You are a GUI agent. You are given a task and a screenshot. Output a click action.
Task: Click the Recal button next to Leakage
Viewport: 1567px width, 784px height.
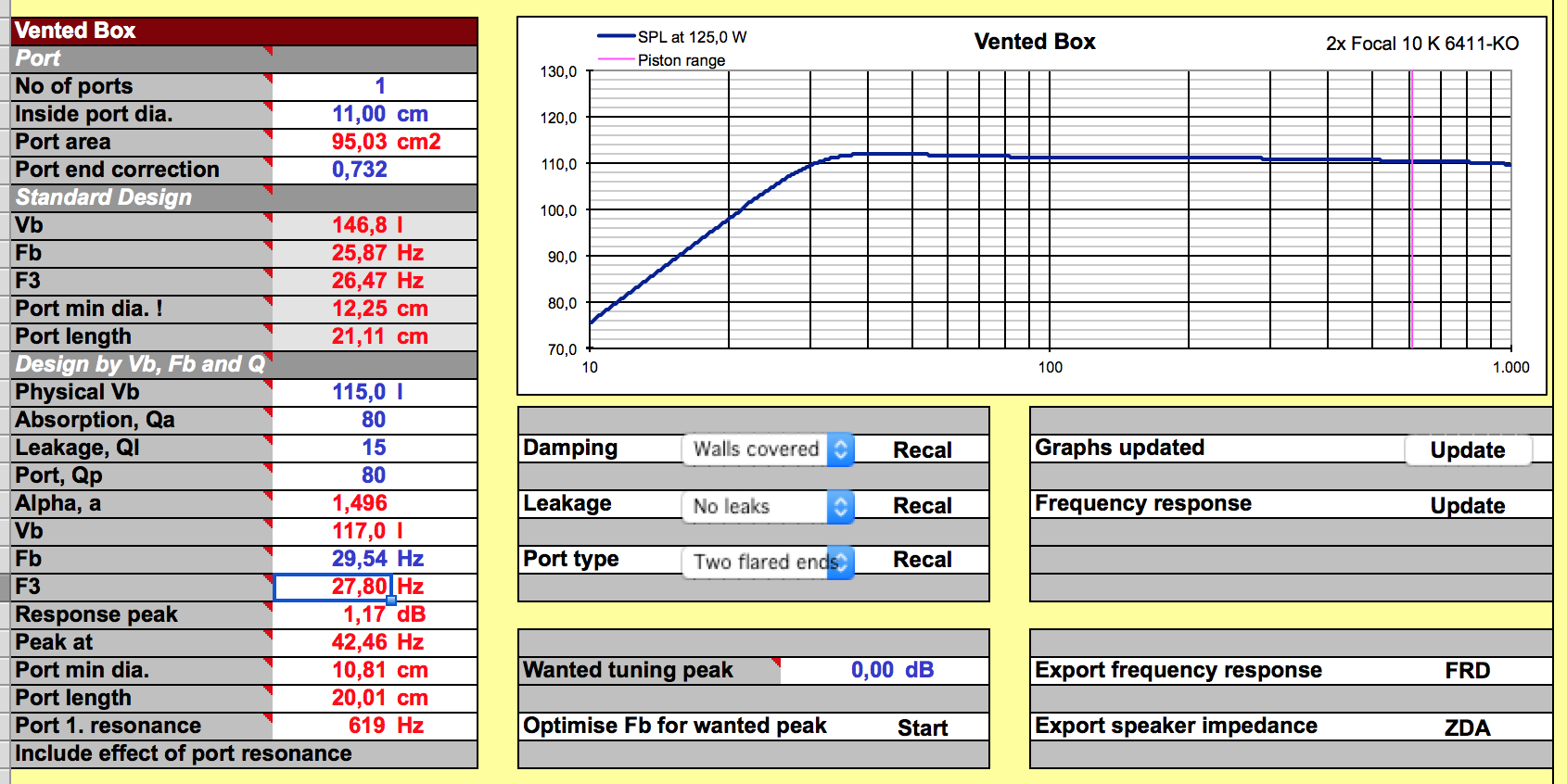[x=922, y=506]
